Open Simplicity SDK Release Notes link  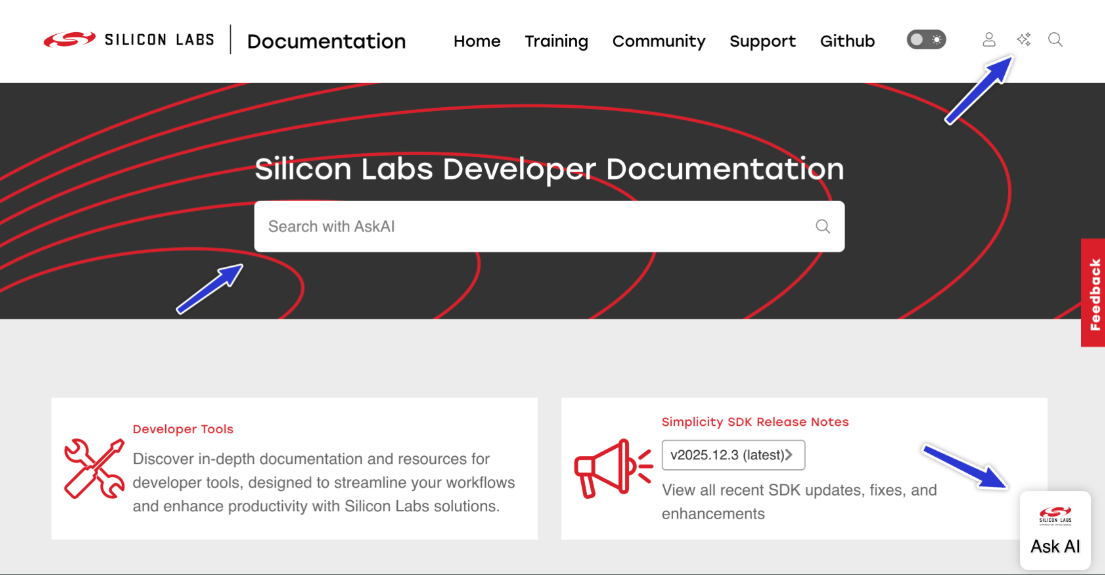pos(755,421)
